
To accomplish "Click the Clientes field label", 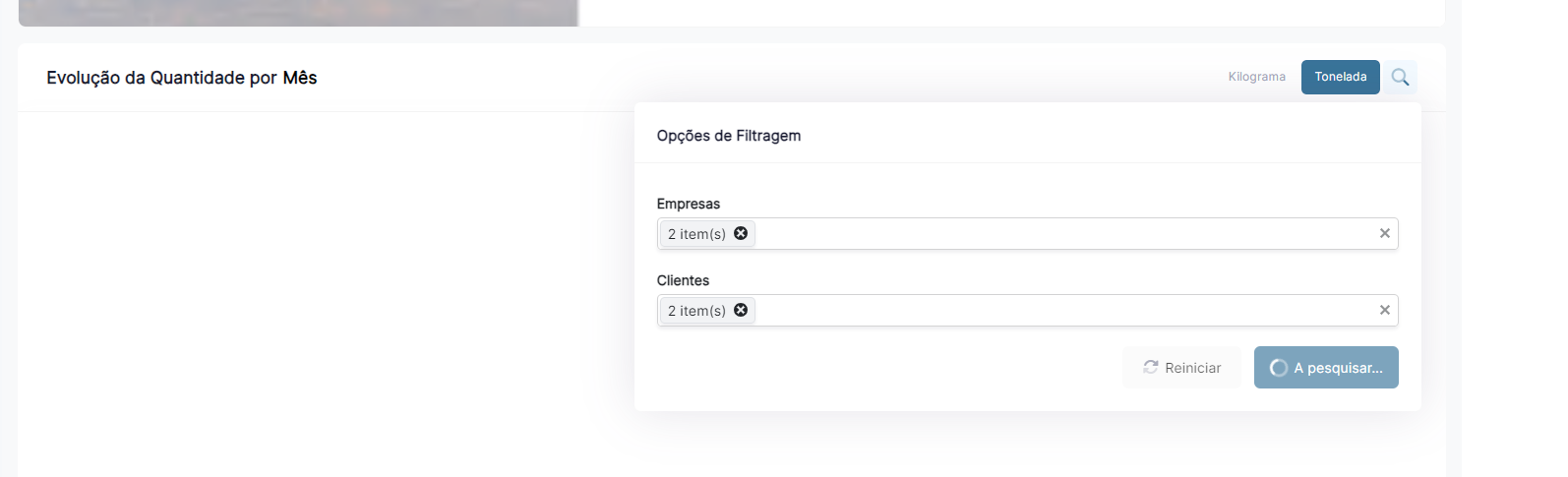I will 683,280.
